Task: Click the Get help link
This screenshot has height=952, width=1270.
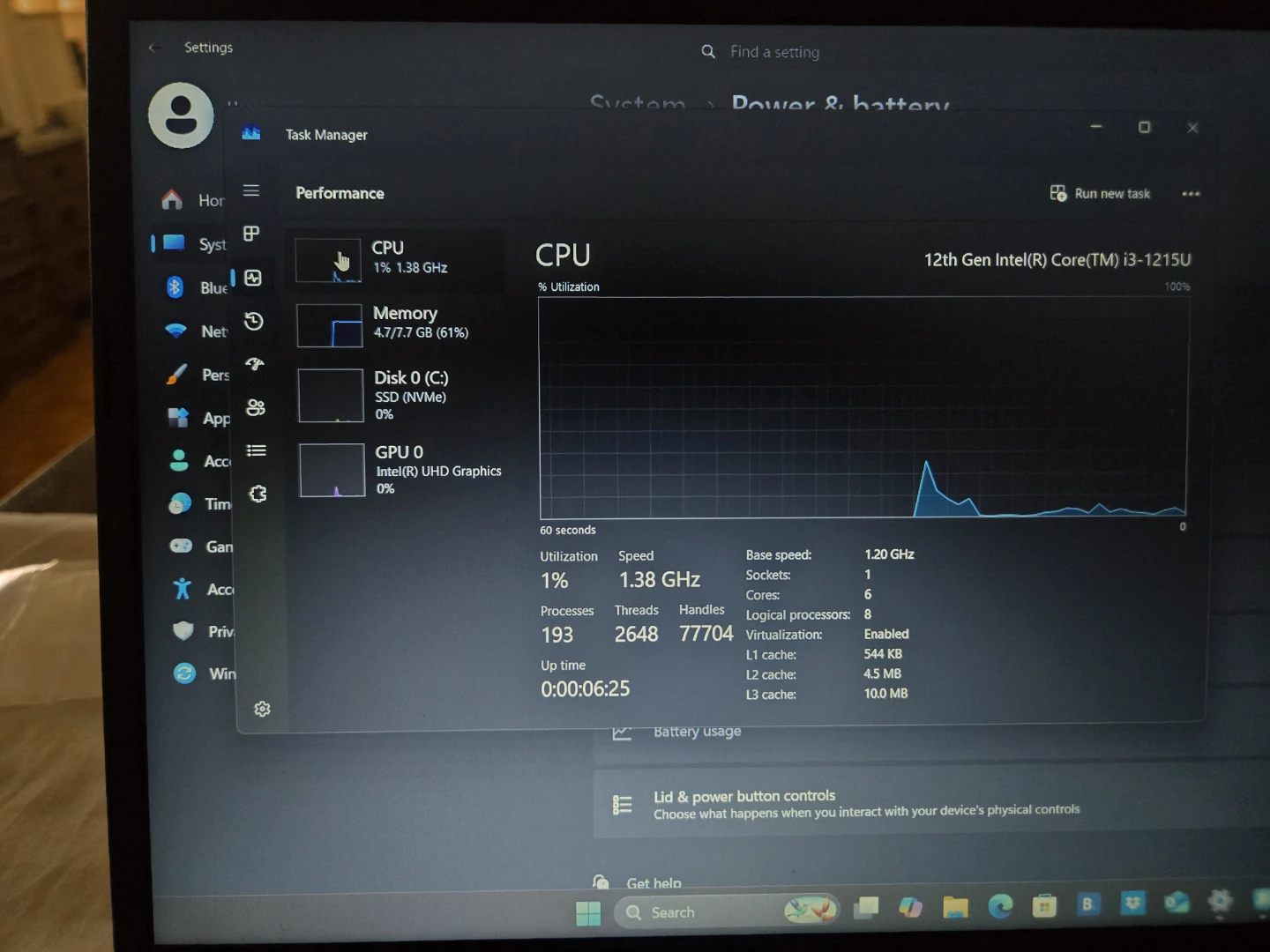Action: pos(654,883)
